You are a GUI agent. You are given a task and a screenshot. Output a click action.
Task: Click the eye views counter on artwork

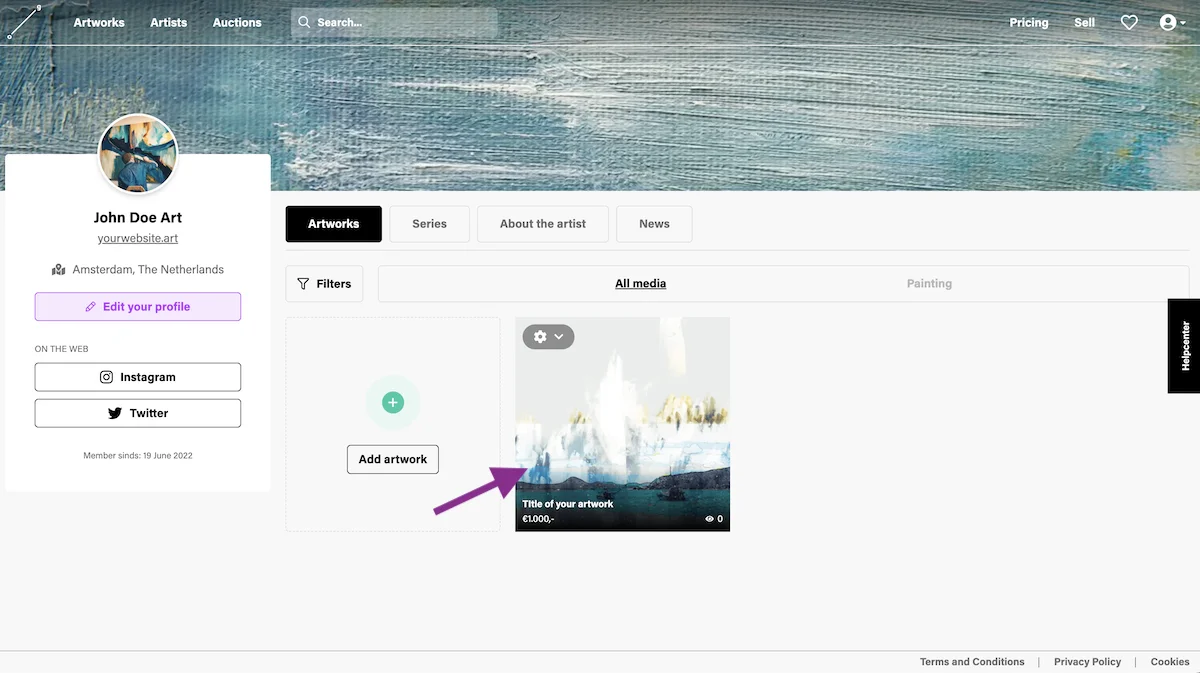(714, 519)
